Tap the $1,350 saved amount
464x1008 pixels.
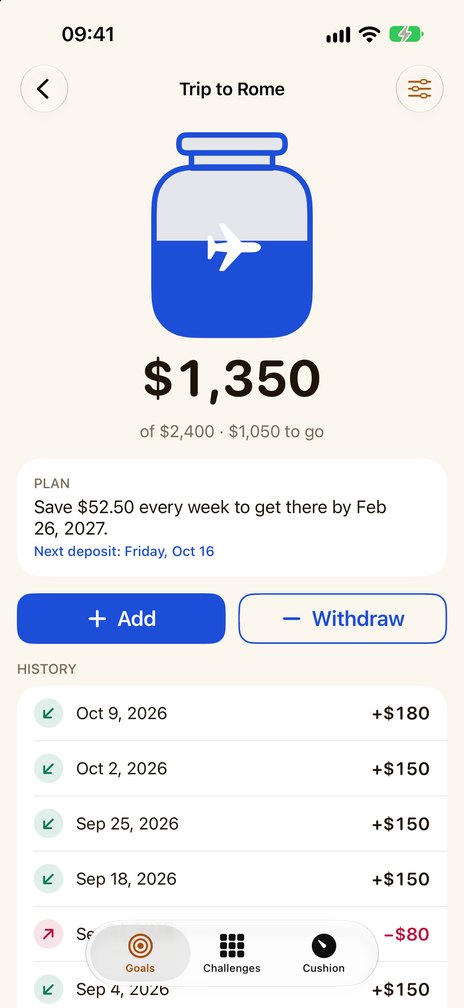click(x=232, y=380)
